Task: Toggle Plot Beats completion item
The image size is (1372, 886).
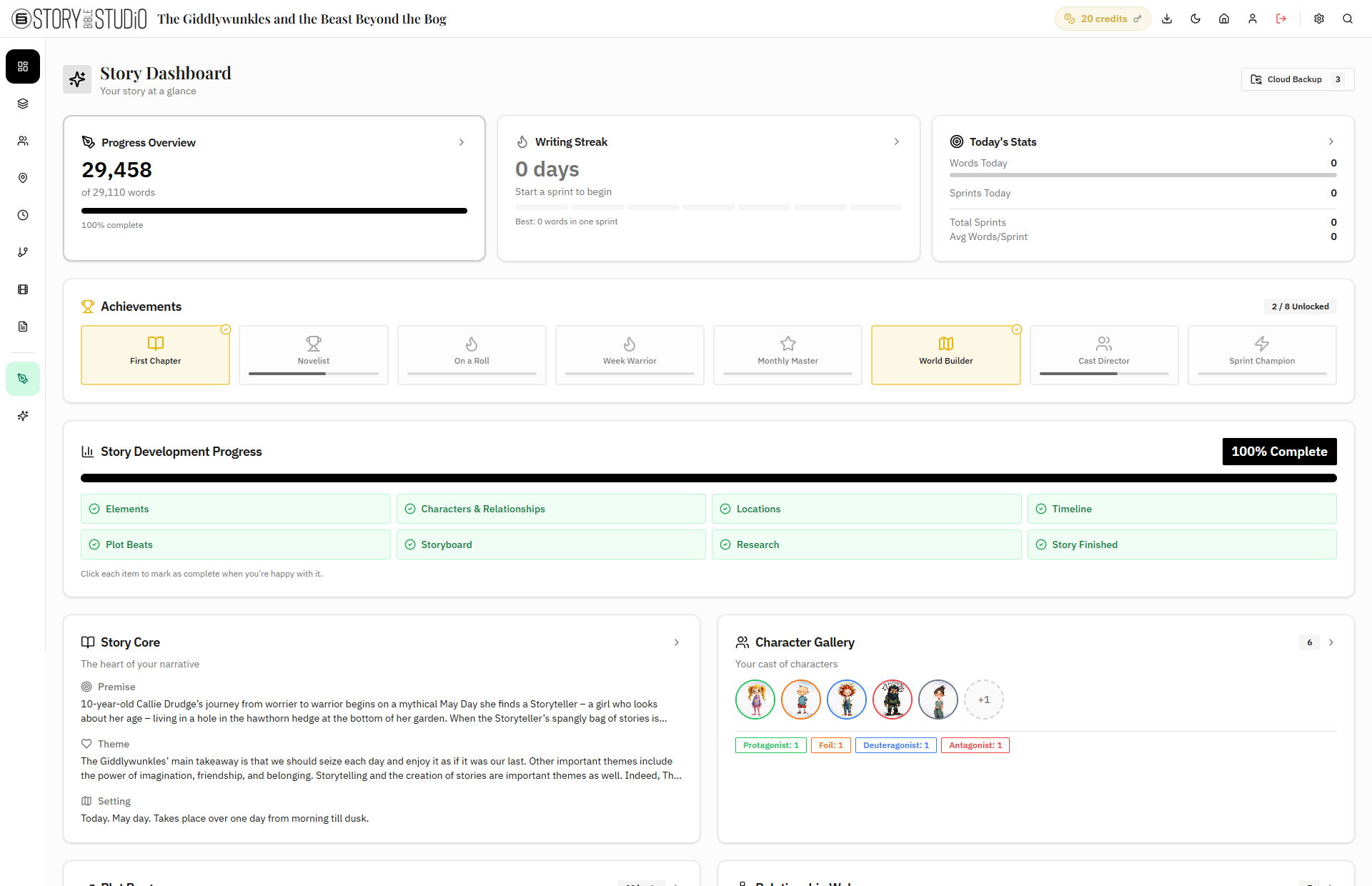Action: click(x=236, y=544)
